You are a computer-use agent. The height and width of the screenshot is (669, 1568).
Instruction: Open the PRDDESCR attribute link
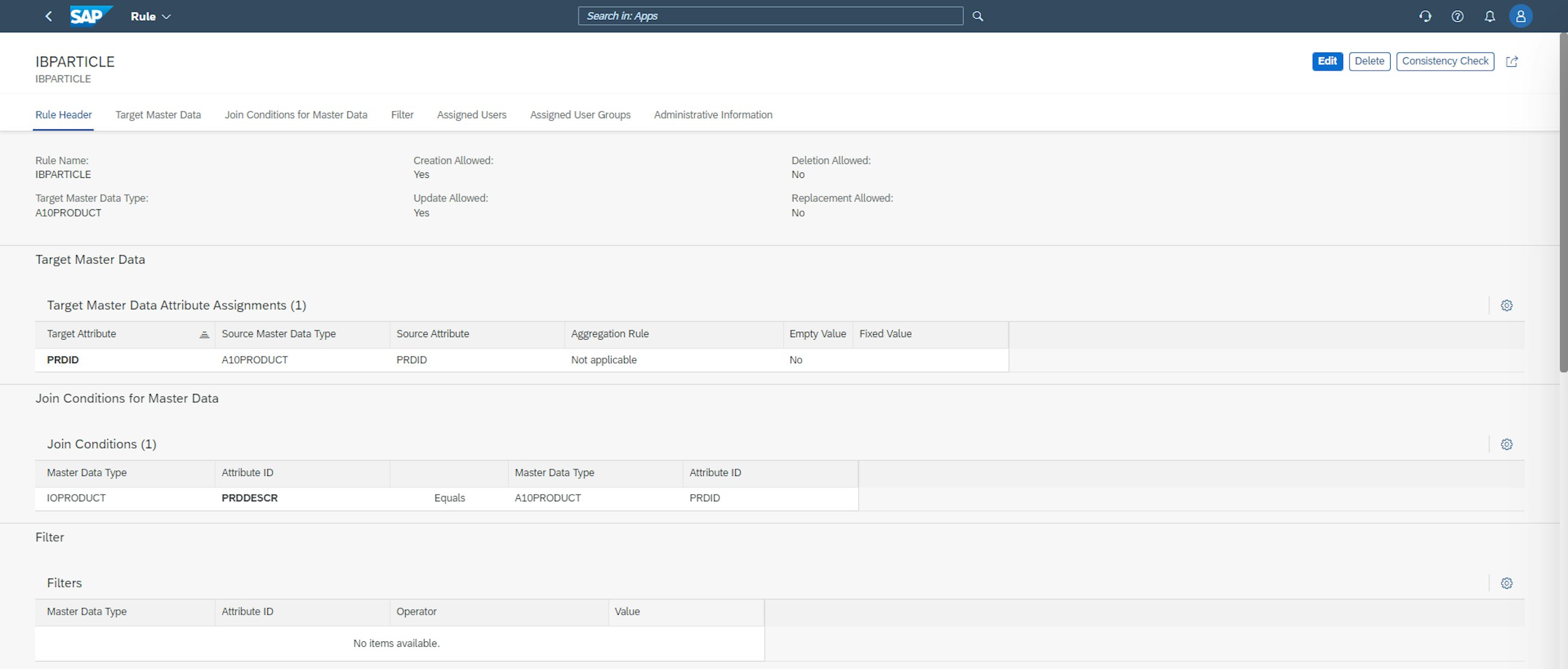(249, 498)
